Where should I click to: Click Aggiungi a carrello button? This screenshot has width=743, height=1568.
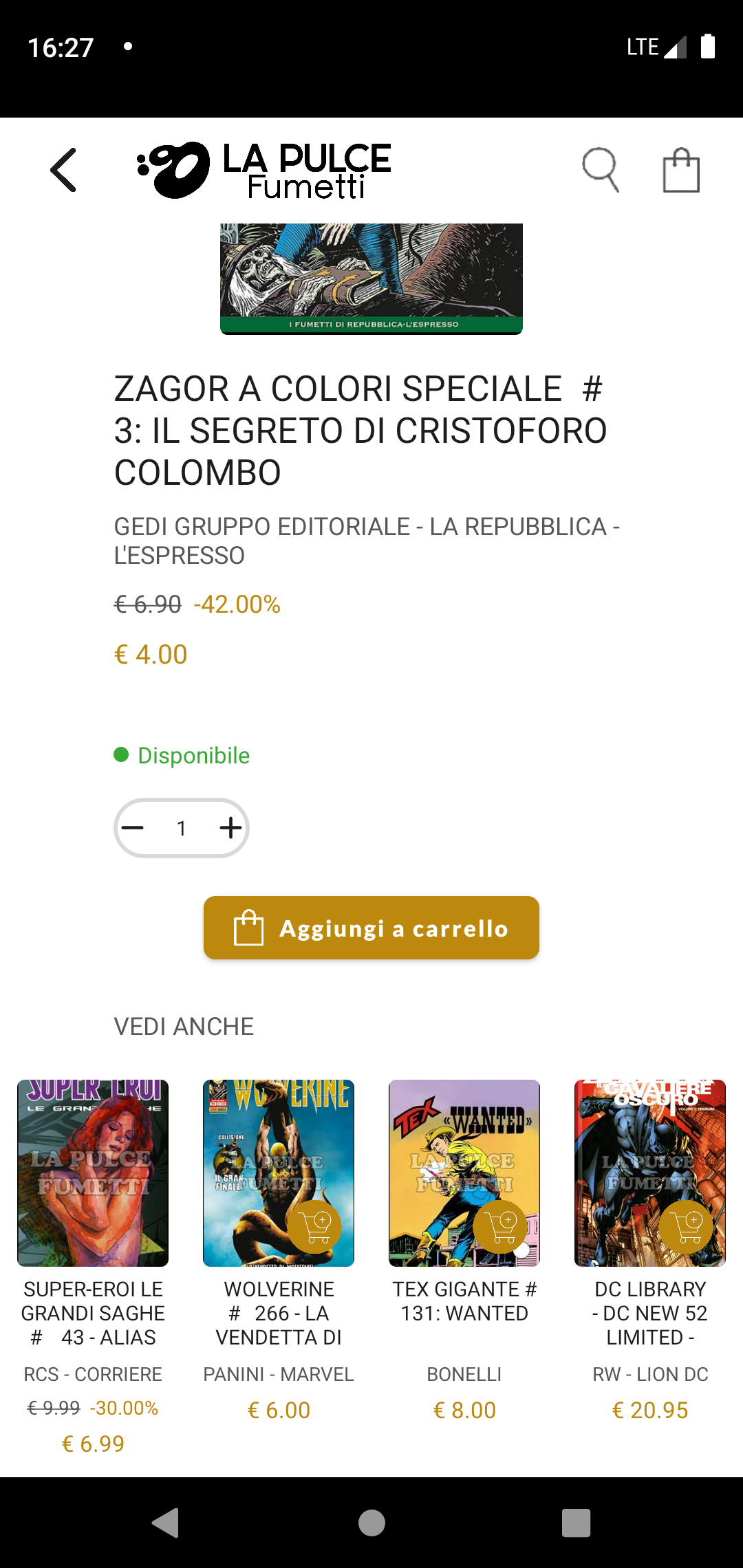(371, 928)
